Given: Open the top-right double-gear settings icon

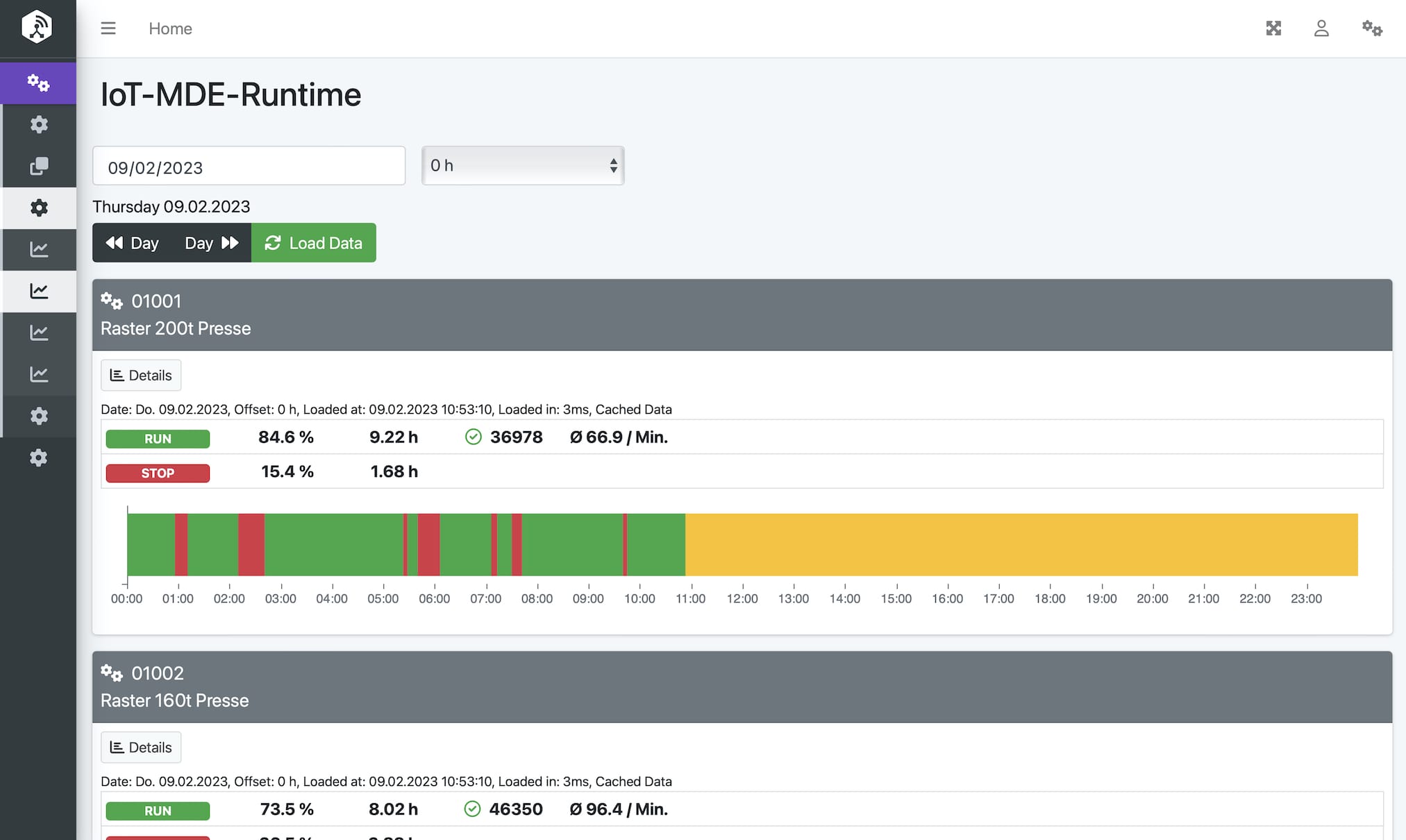Looking at the screenshot, I should [x=1372, y=28].
